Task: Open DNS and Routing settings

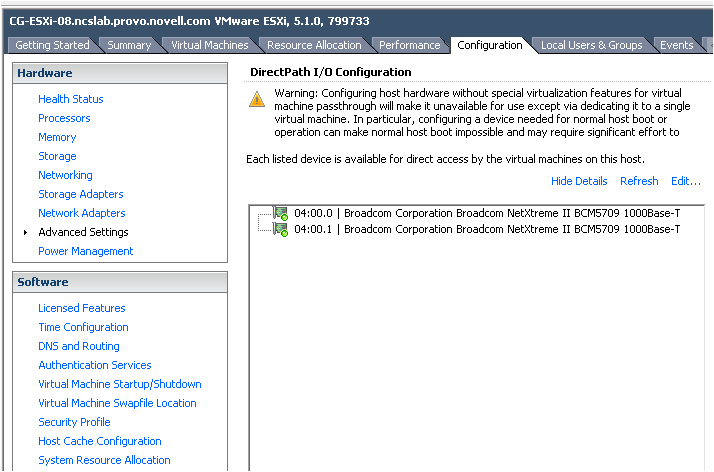Action: [79, 346]
